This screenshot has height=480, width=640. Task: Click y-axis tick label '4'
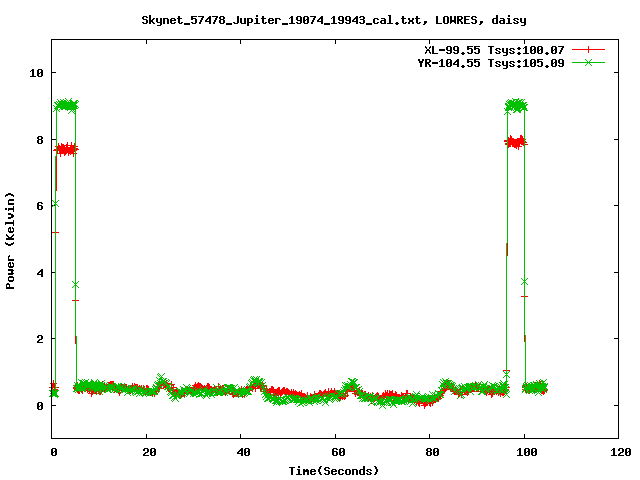click(40, 273)
